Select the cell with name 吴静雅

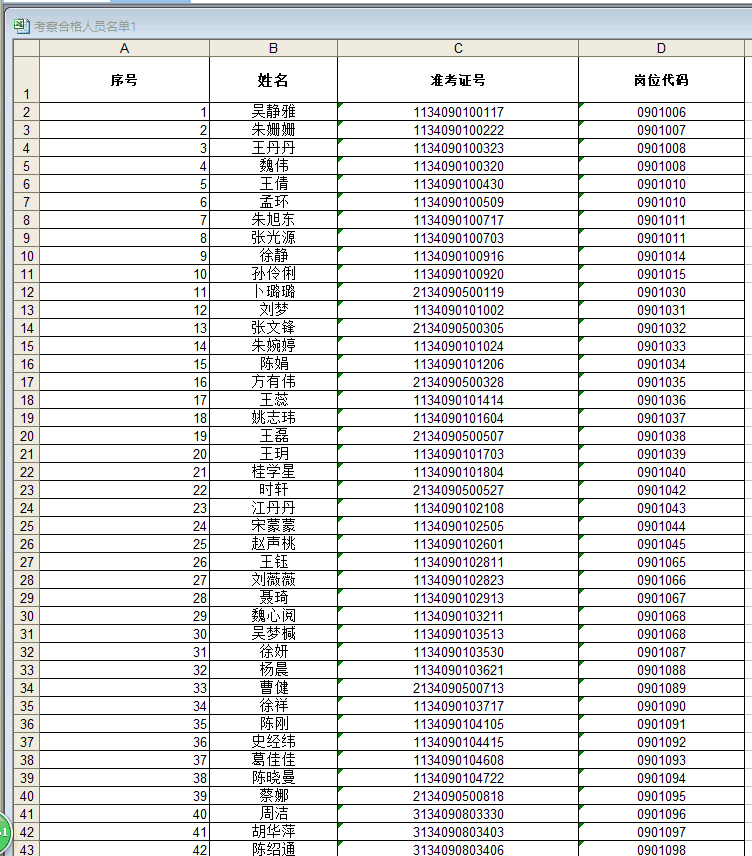(x=274, y=112)
